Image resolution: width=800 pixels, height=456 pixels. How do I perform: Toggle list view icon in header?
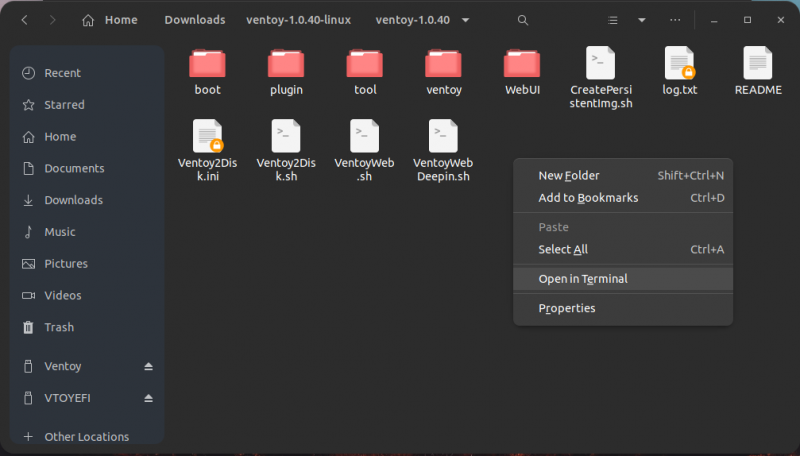coord(613,20)
